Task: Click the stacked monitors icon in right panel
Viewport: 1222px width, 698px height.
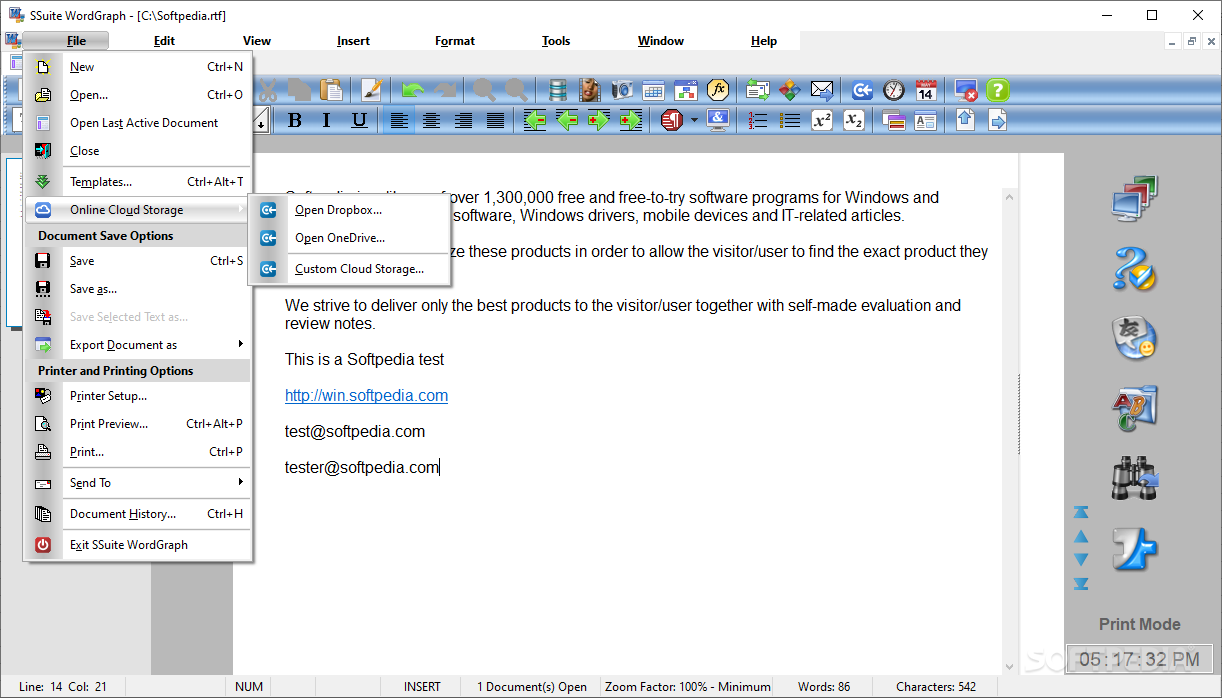Action: (x=1134, y=198)
